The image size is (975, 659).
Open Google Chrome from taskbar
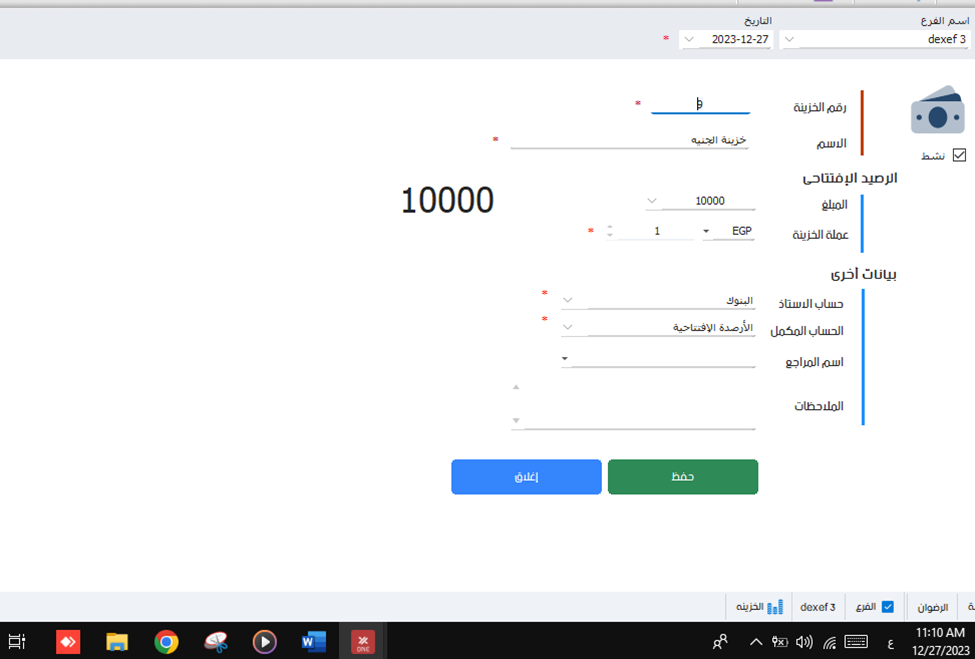coord(166,641)
